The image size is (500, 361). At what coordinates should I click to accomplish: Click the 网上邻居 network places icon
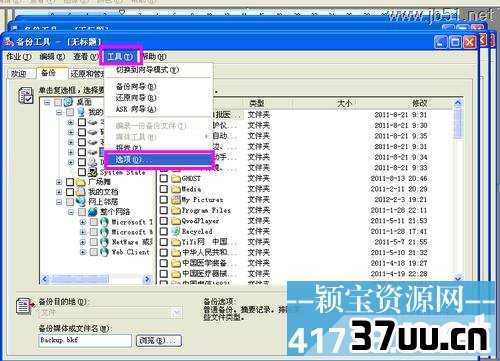coord(81,202)
